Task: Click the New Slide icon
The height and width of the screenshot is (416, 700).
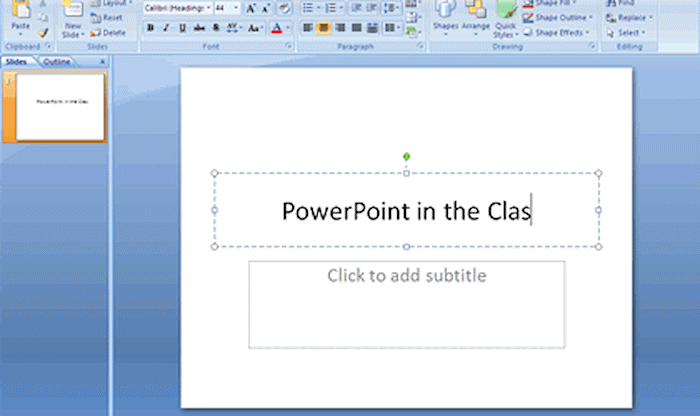Action: [73, 10]
